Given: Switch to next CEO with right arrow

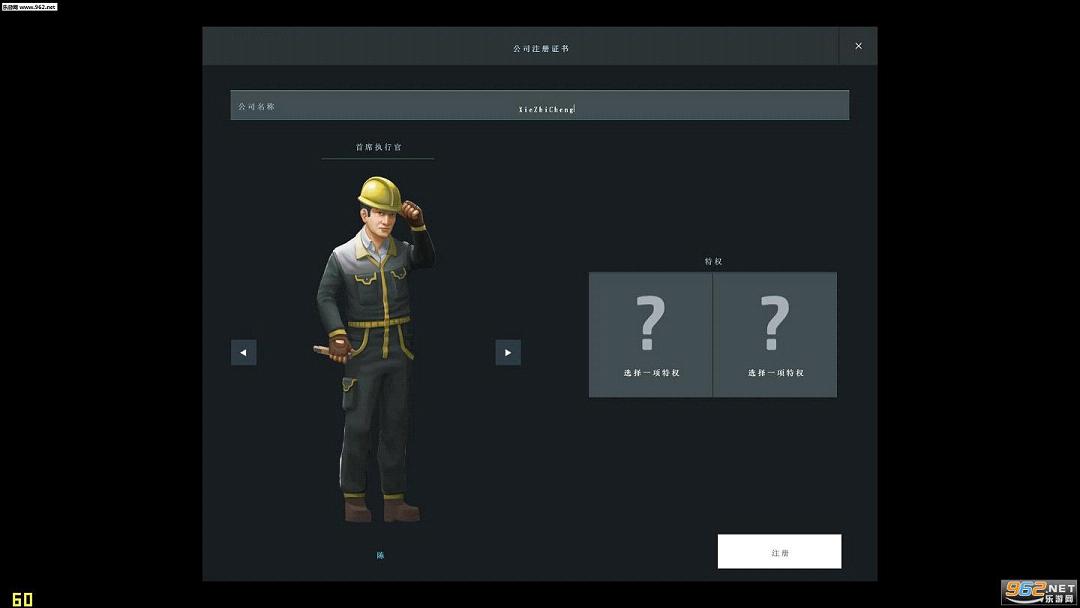Looking at the screenshot, I should click(508, 352).
